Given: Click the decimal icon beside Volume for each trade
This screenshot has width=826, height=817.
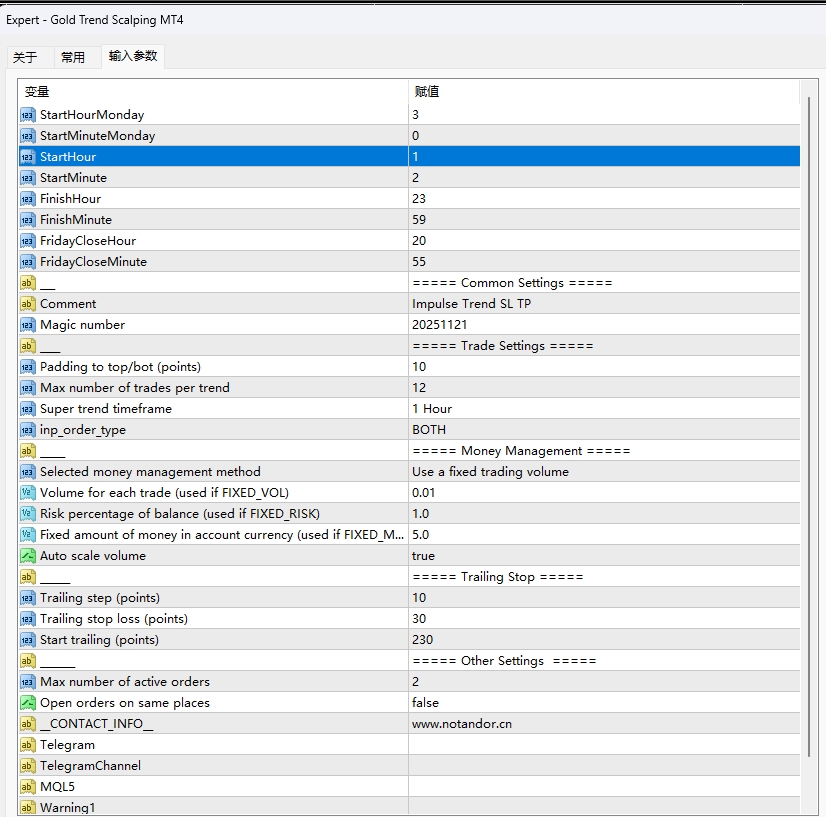Looking at the screenshot, I should pyautogui.click(x=27, y=493).
